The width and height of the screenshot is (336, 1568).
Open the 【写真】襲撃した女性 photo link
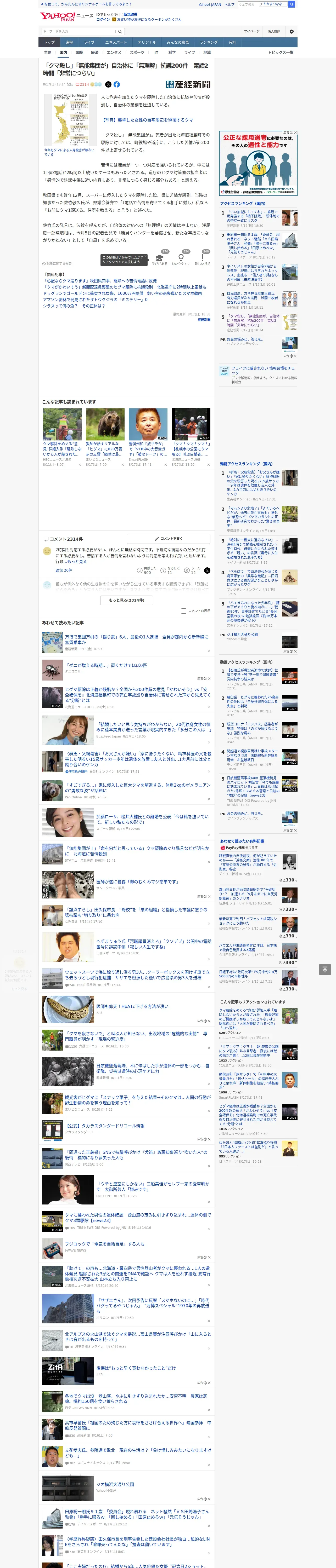pyautogui.click(x=147, y=120)
